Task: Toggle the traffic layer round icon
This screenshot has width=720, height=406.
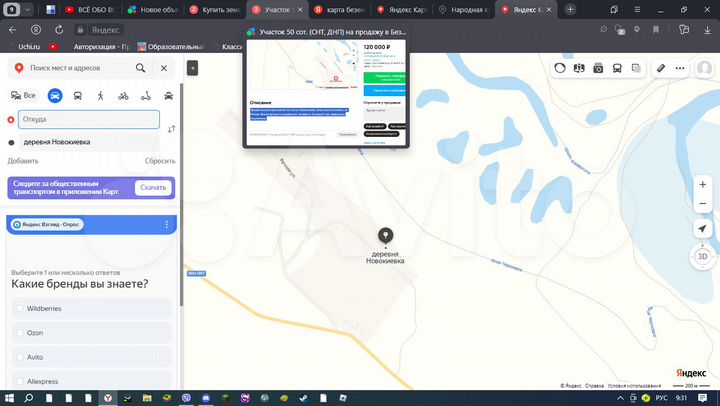Action: pos(560,68)
